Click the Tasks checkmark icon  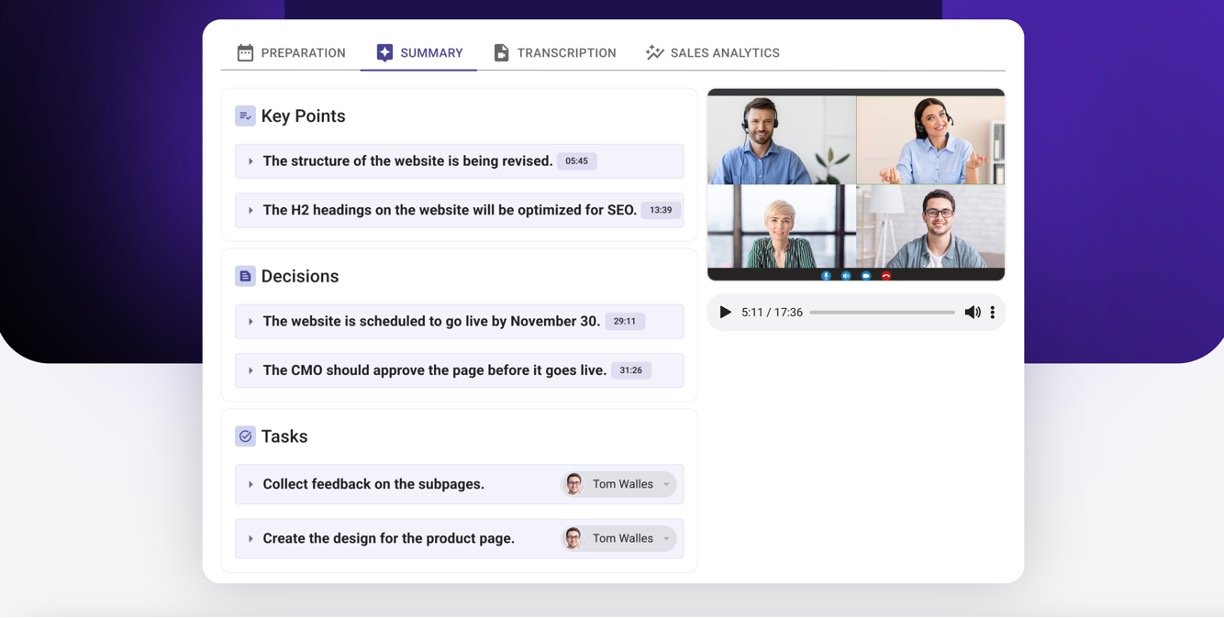[245, 436]
